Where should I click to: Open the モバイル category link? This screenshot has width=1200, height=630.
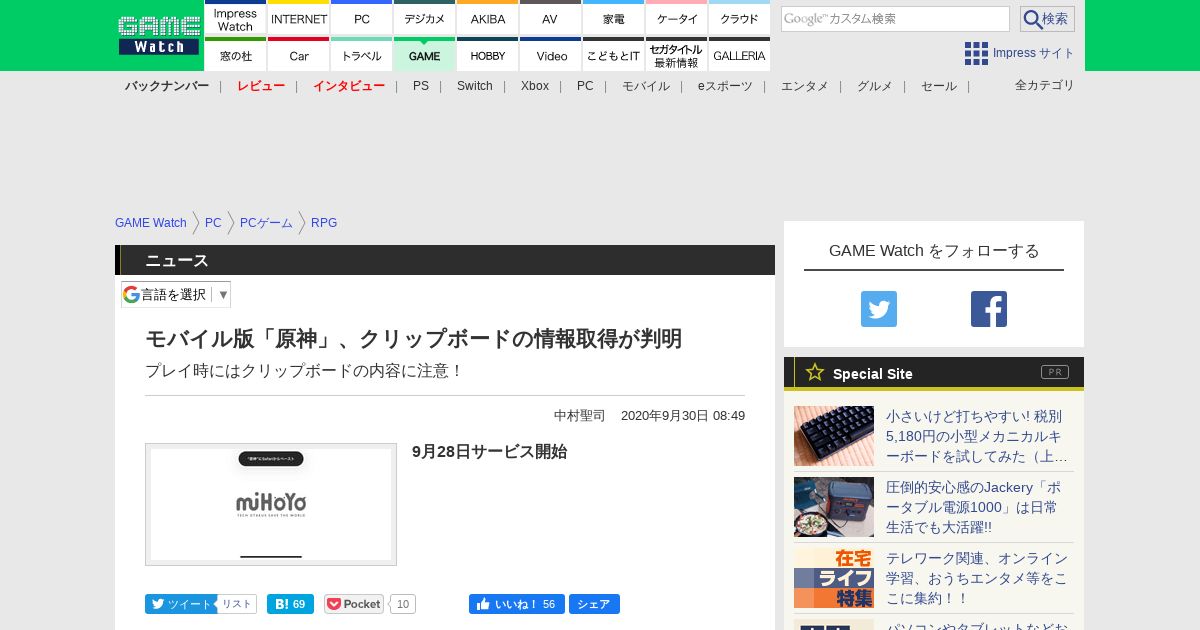click(646, 86)
